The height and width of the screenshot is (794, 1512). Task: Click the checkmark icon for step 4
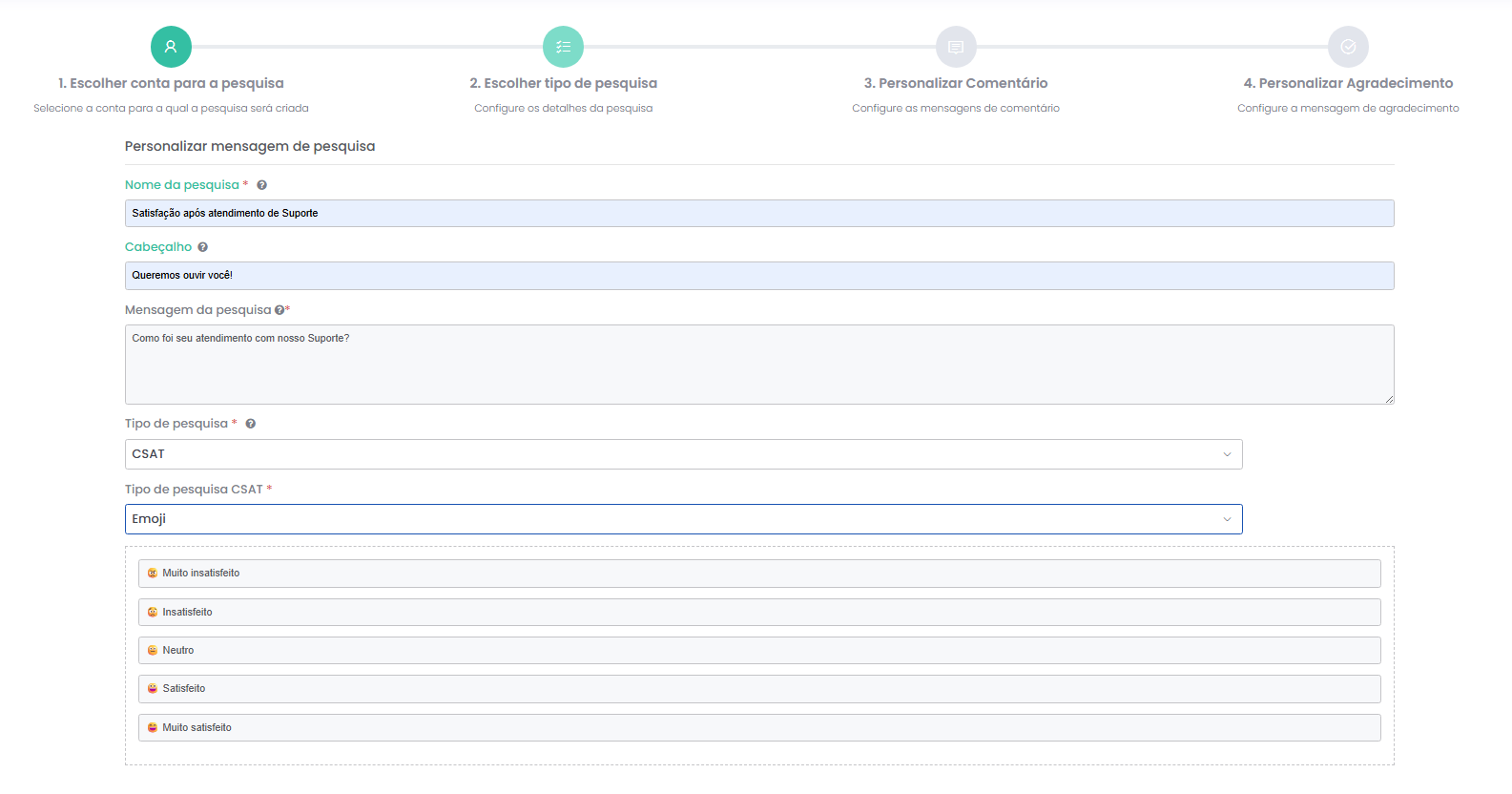(x=1348, y=47)
